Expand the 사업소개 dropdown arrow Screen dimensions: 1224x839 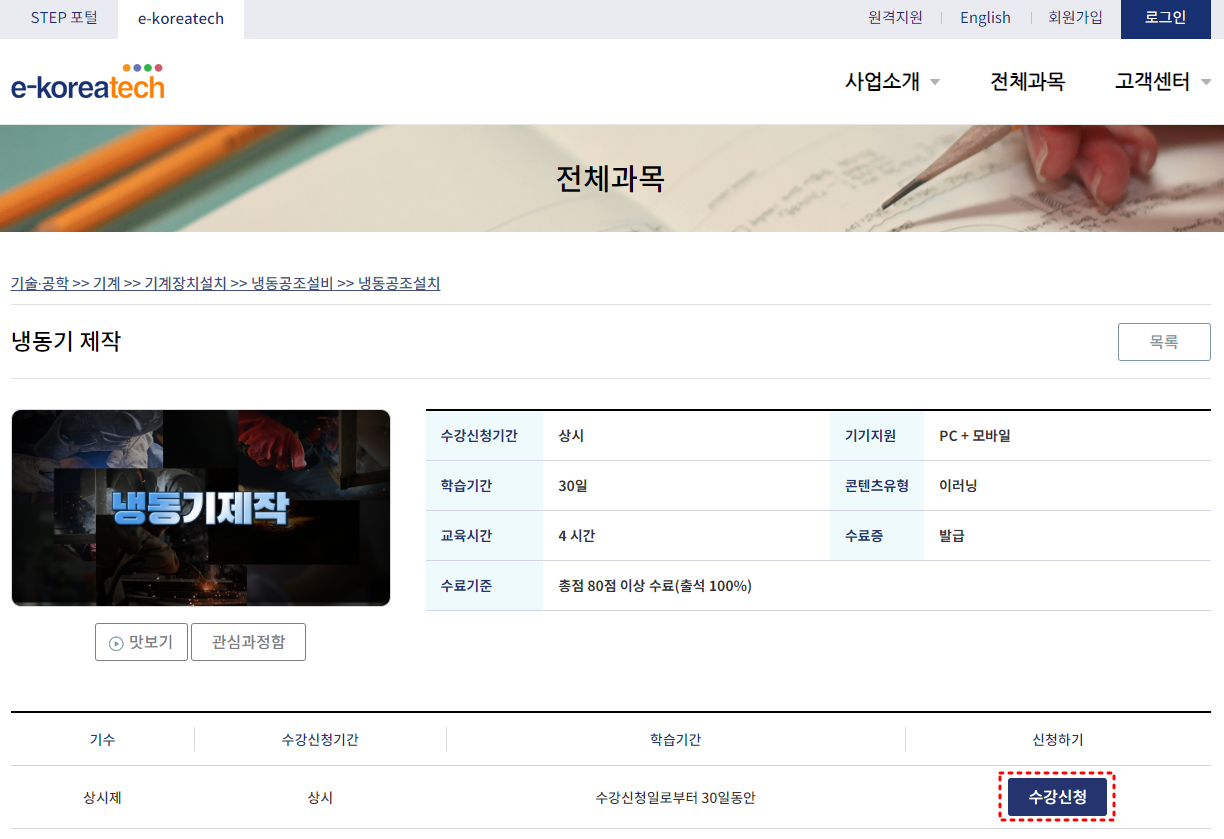(935, 82)
